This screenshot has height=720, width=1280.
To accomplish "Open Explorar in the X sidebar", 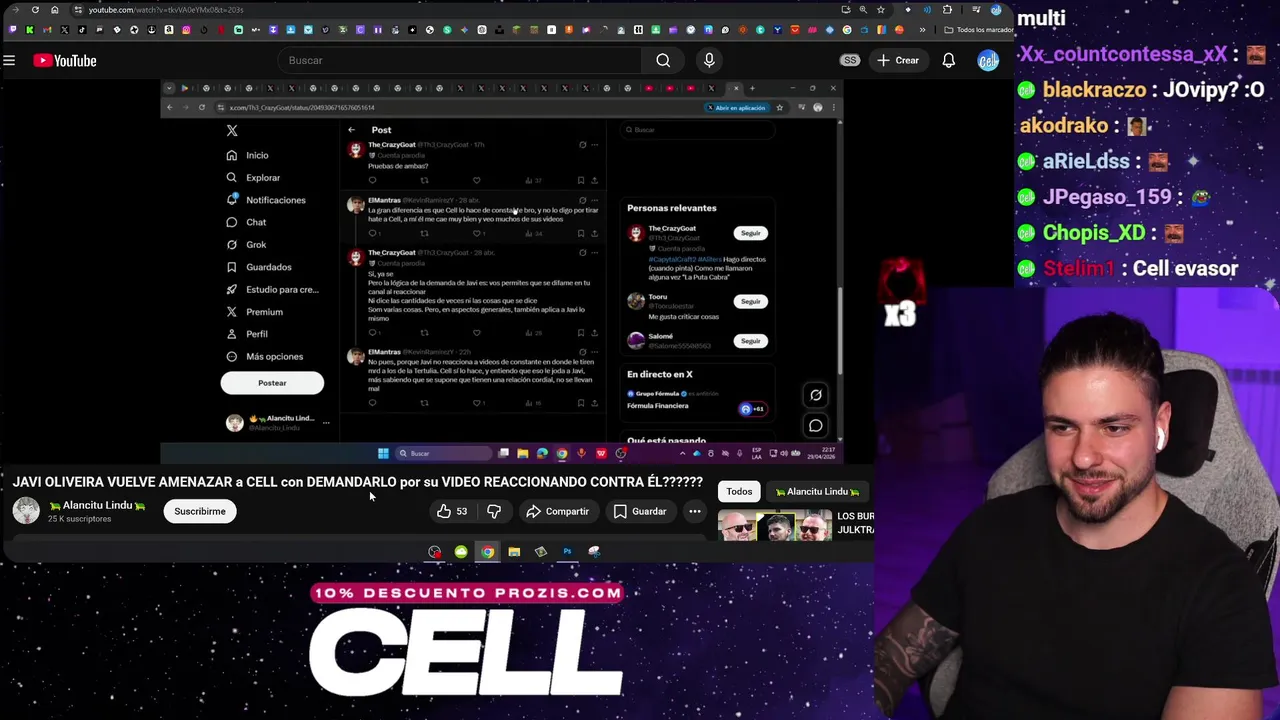I will point(253,178).
